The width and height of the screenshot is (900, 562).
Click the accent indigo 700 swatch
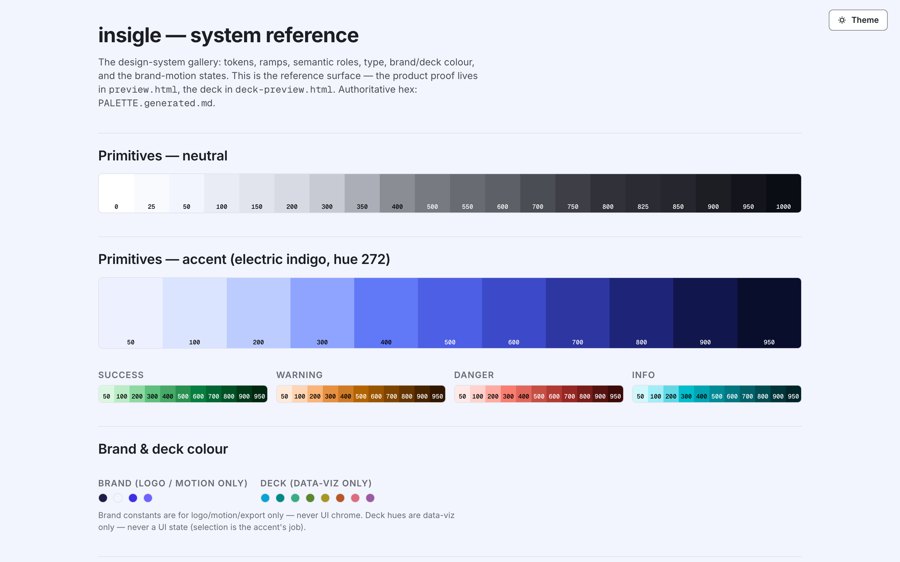pos(577,313)
